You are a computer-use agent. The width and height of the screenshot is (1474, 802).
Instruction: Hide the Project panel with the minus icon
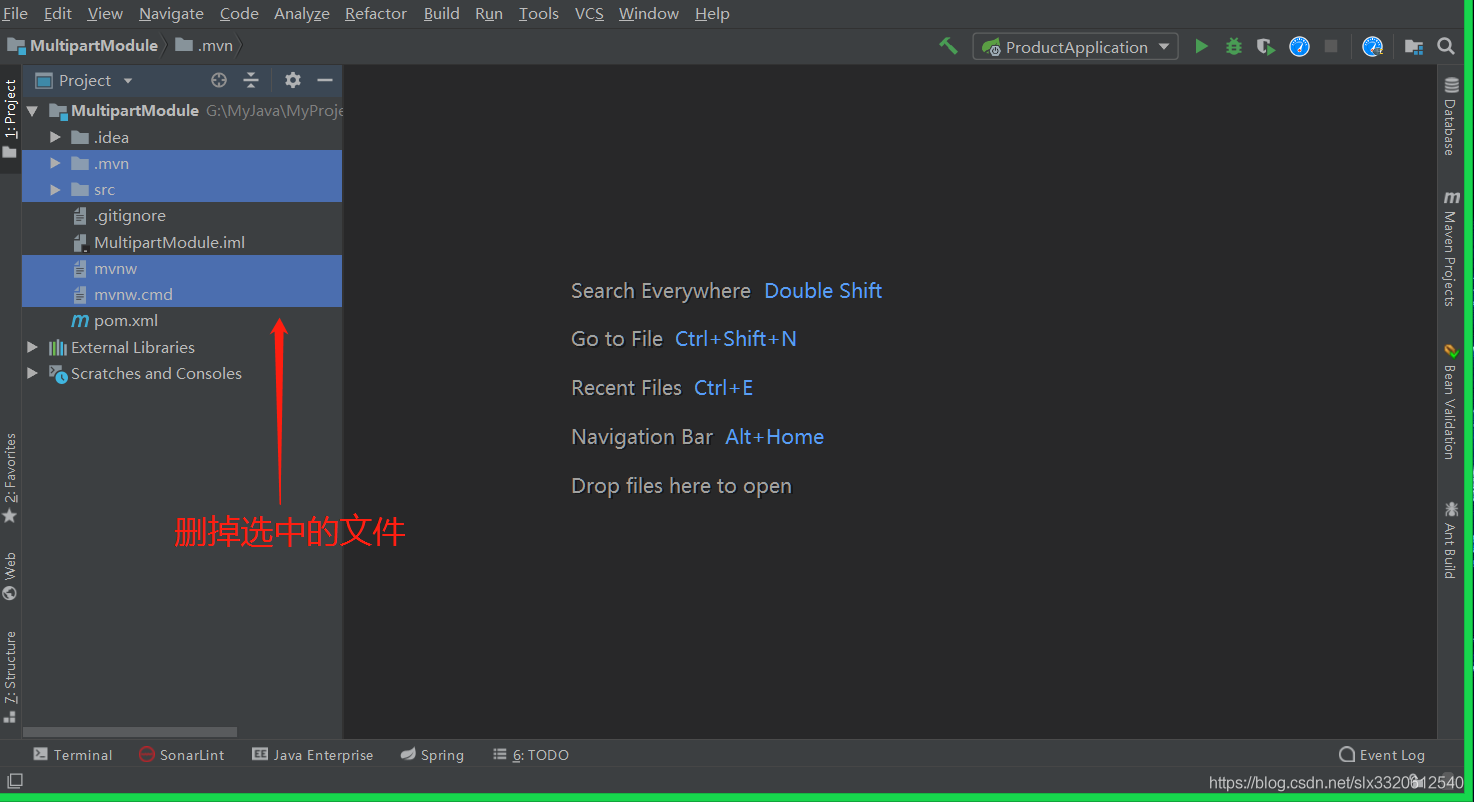tap(324, 80)
